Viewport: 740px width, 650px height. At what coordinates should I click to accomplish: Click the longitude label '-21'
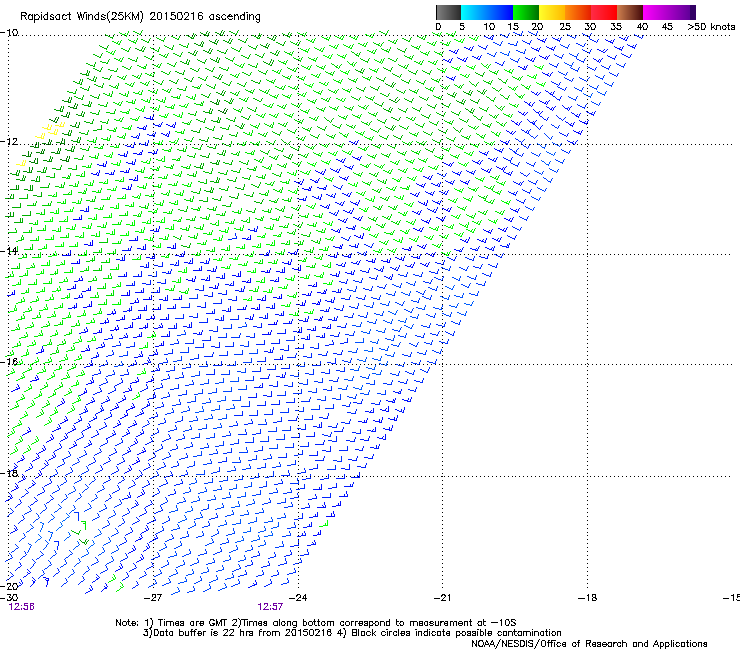tap(443, 598)
